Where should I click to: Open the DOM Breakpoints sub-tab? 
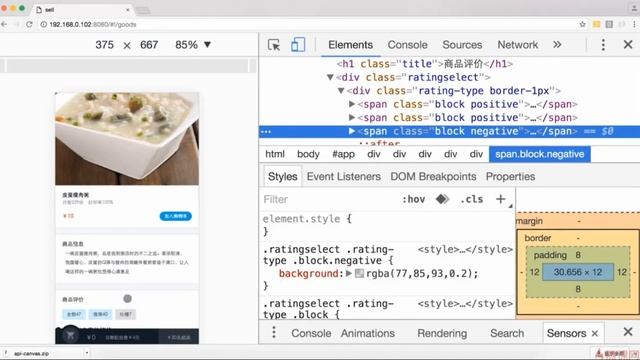[x=433, y=176]
